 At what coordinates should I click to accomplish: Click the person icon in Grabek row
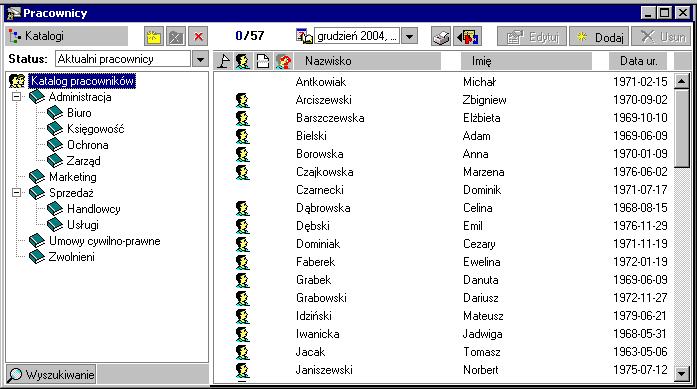tap(243, 280)
